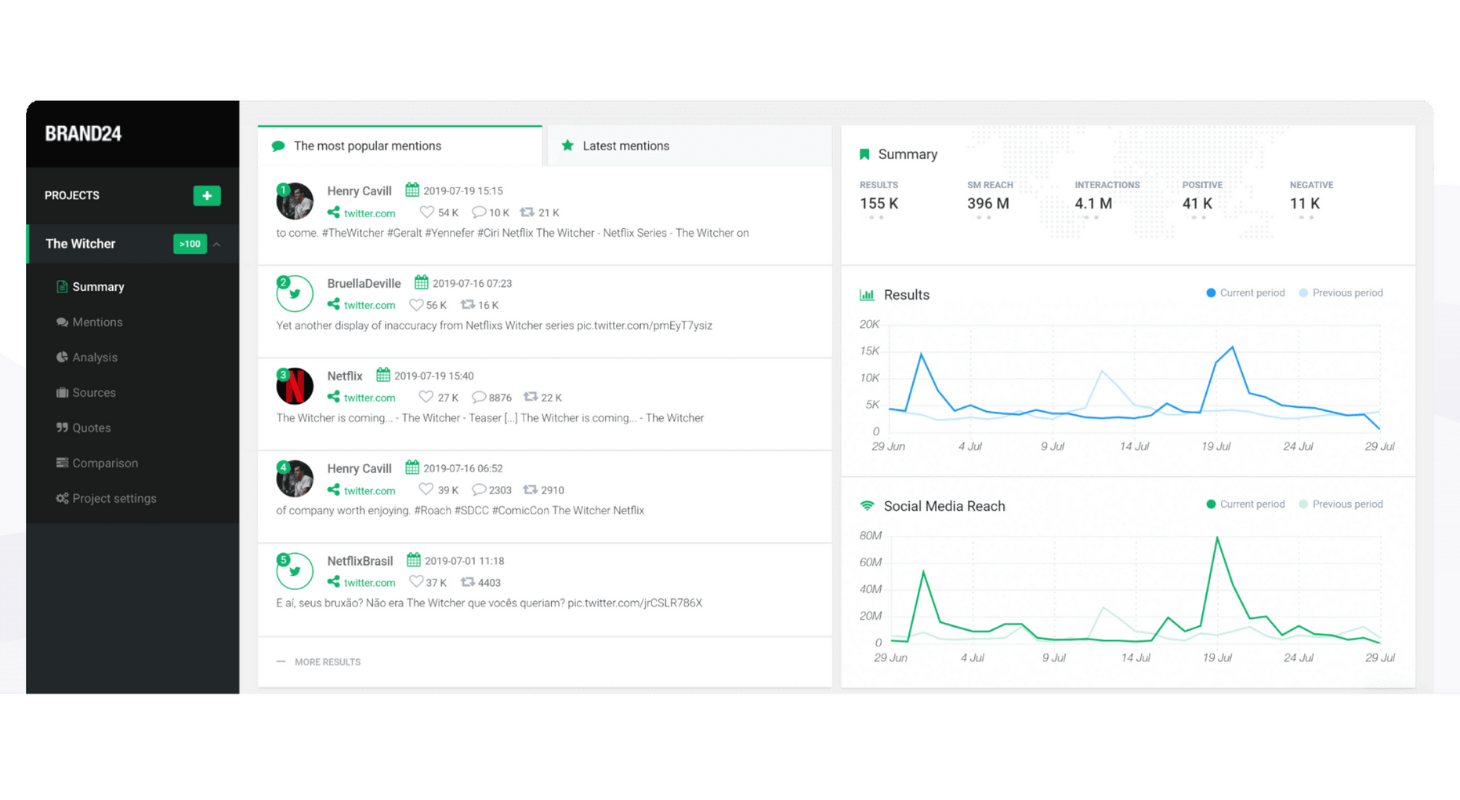Screen dimensions: 1460x800
Task: Click the share icon in Netflix mention
Action: 334,398
